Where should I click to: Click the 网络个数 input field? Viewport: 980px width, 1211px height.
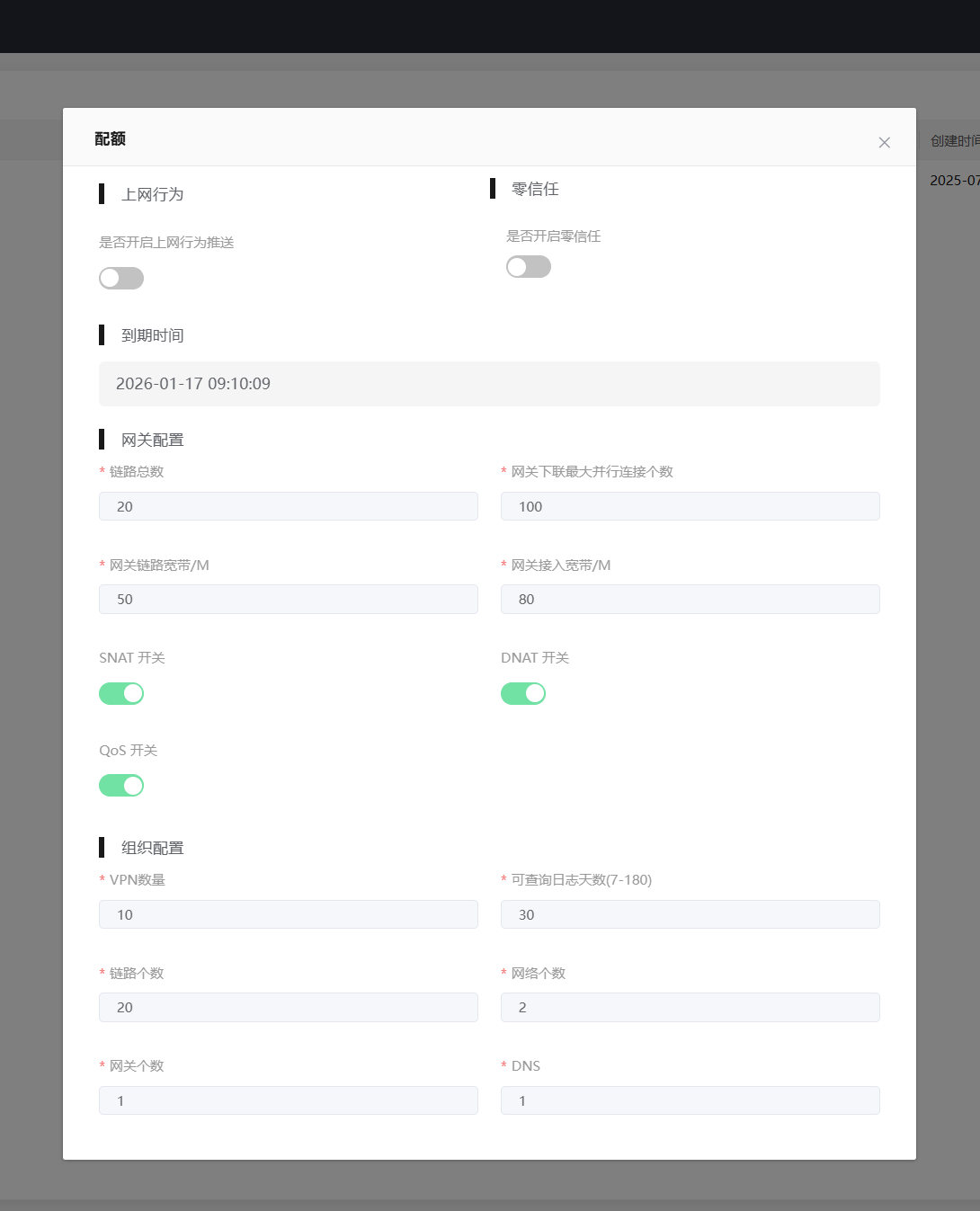[x=690, y=1008]
